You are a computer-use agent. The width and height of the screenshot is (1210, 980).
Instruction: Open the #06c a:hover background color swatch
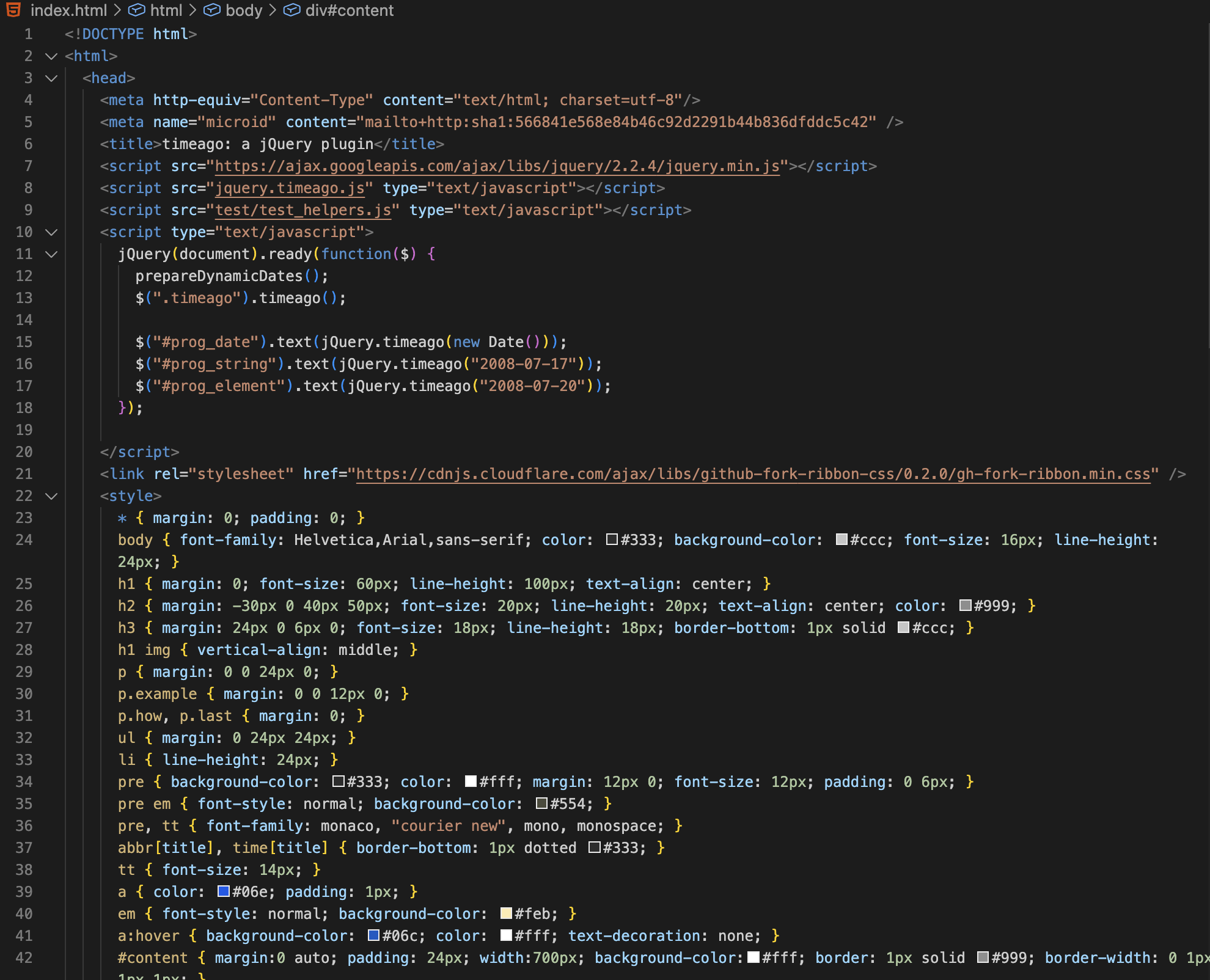point(373,935)
